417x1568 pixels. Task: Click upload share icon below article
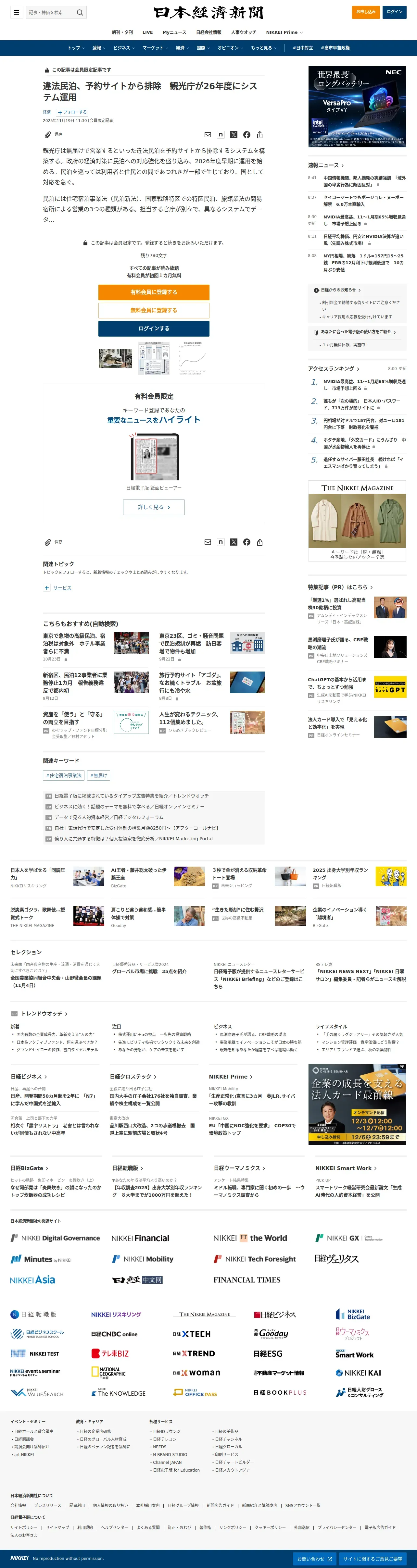[x=260, y=542]
